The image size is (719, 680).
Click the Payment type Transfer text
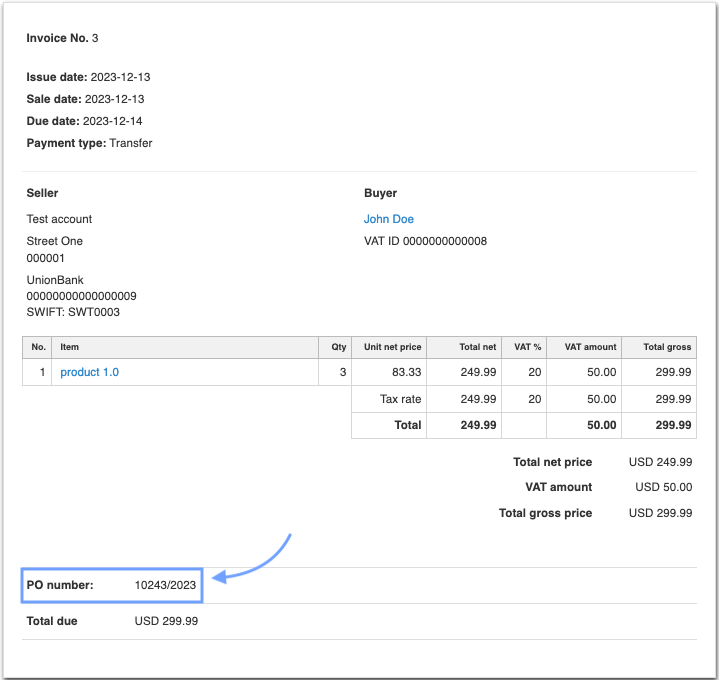pyautogui.click(x=89, y=143)
